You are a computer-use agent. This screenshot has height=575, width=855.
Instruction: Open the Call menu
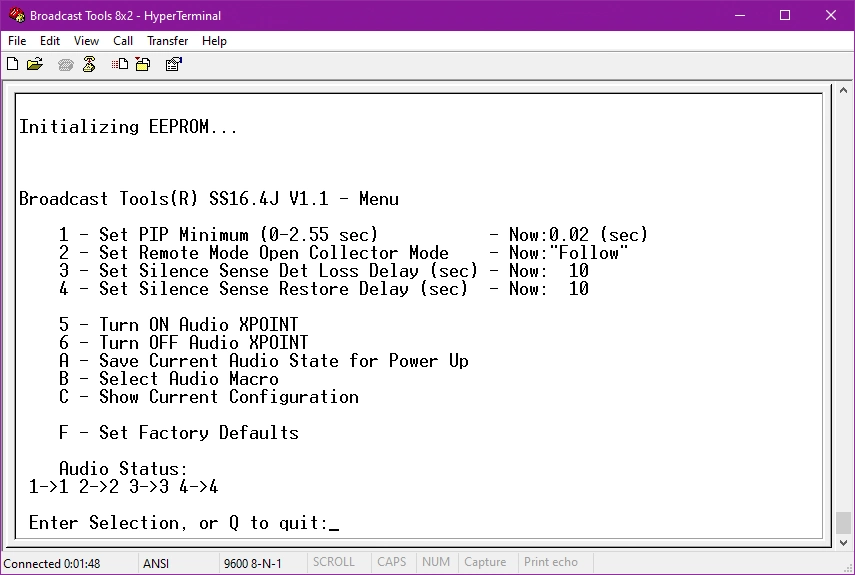pos(123,41)
